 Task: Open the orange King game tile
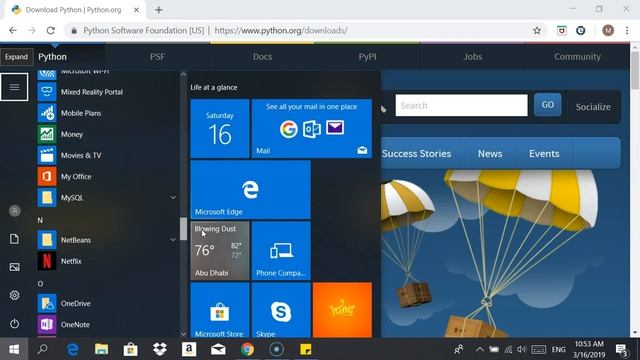[342, 310]
